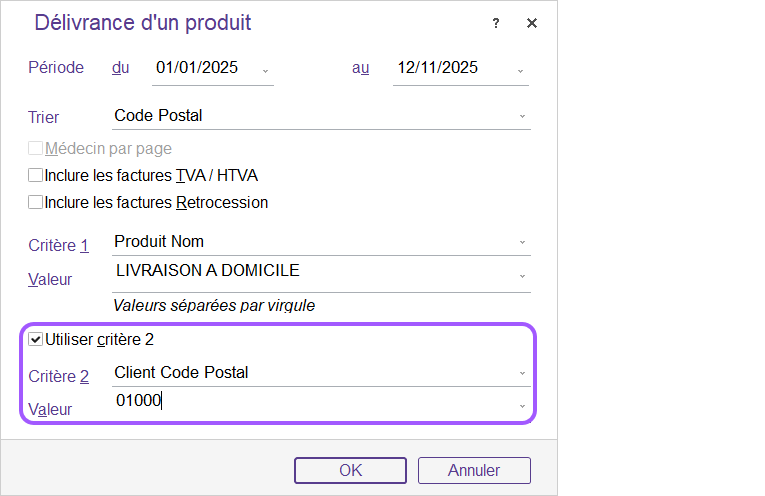Open the start date picker dropdown
This screenshot has width=765, height=496.
click(265, 70)
